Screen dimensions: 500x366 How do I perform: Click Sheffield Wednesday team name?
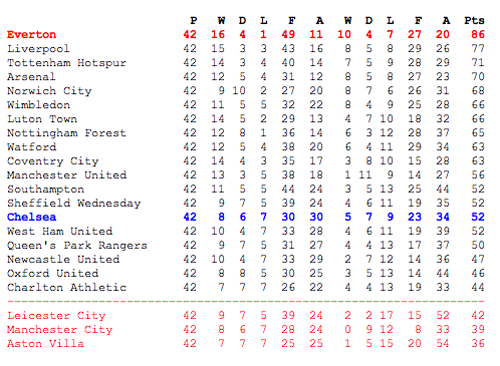tap(74, 203)
